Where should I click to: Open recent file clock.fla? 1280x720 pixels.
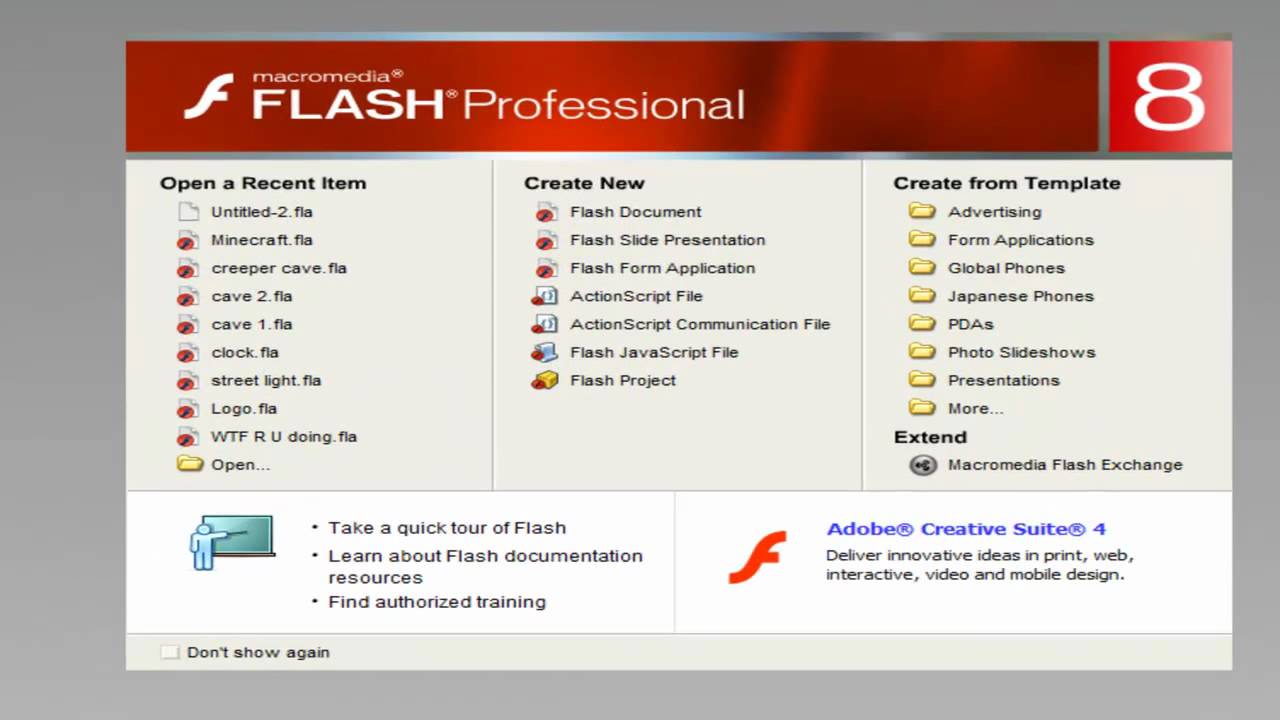click(245, 352)
